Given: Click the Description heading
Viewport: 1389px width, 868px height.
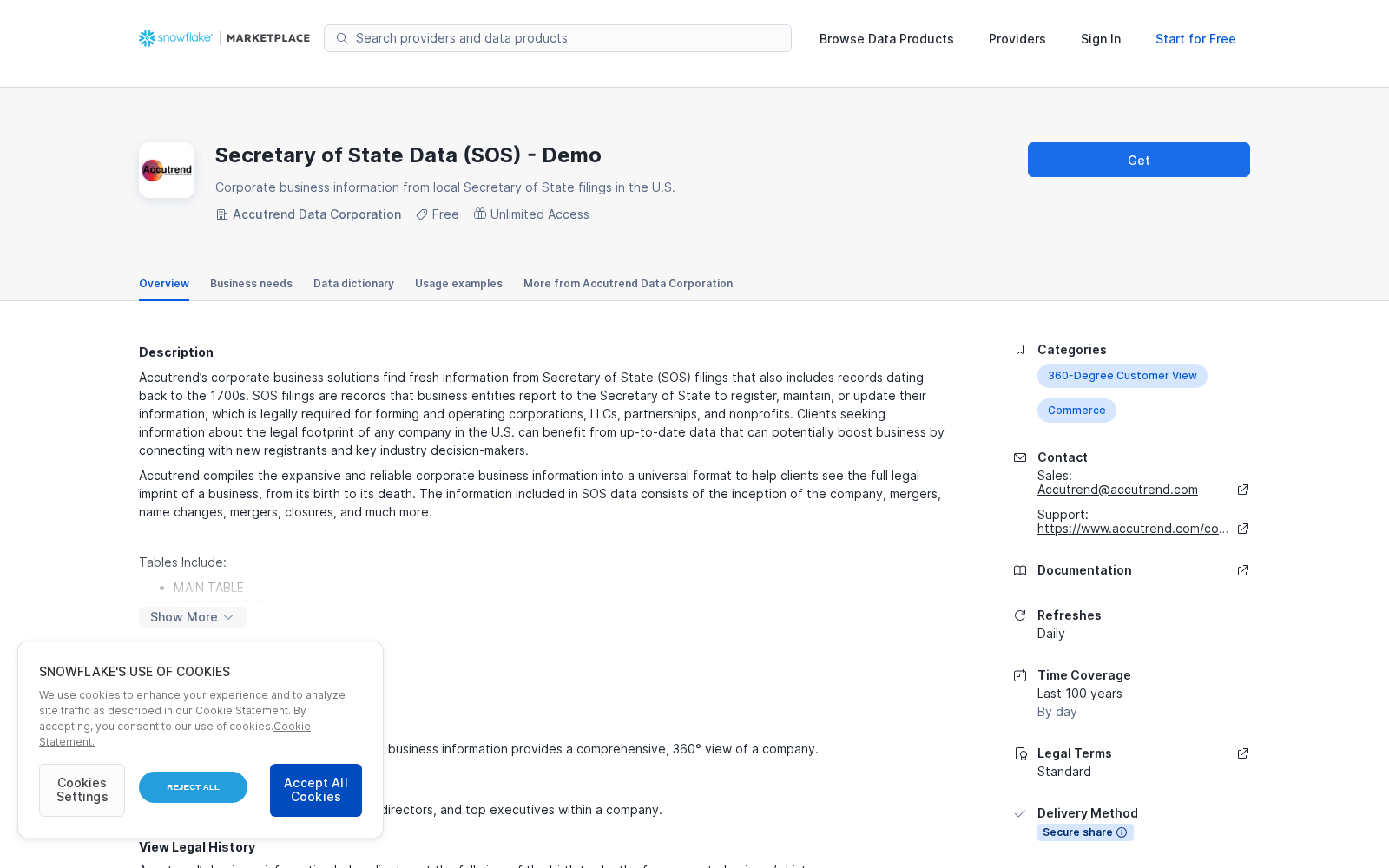Looking at the screenshot, I should pos(176,352).
